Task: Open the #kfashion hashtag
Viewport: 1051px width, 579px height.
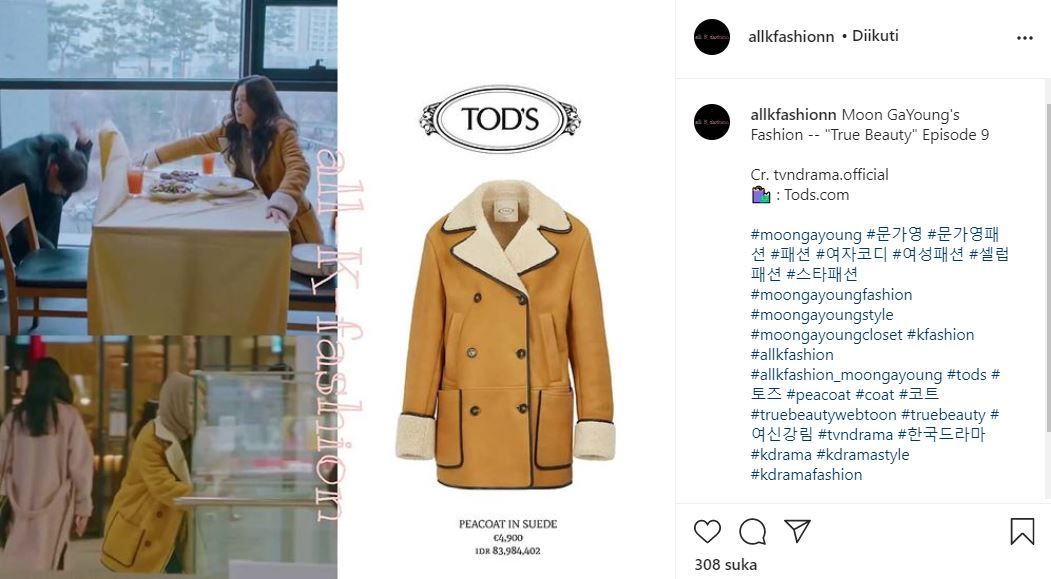Action: pyautogui.click(x=940, y=334)
